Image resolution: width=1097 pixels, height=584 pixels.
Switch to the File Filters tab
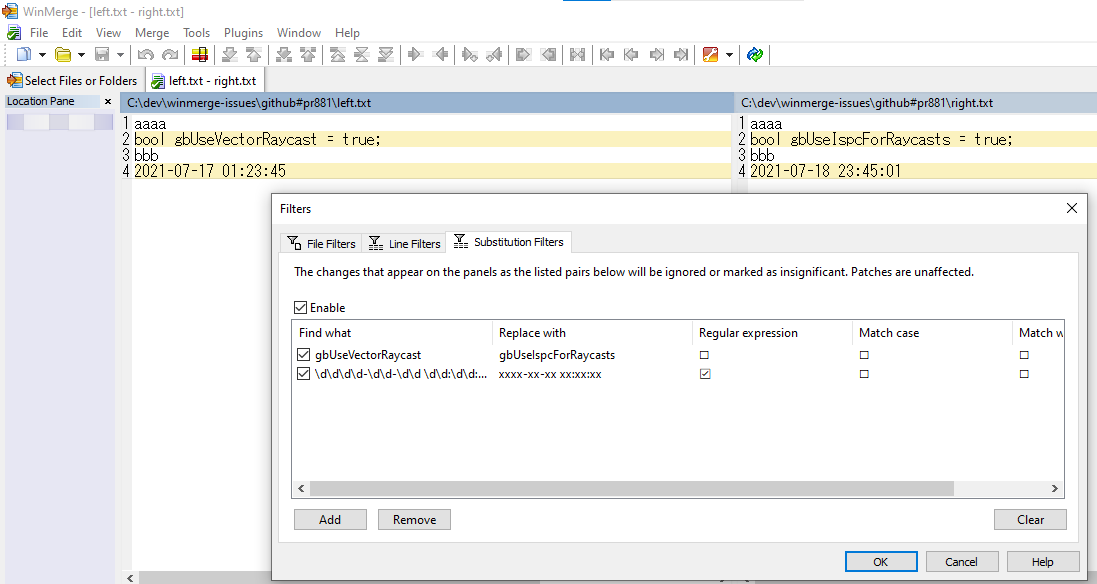pyautogui.click(x=322, y=243)
